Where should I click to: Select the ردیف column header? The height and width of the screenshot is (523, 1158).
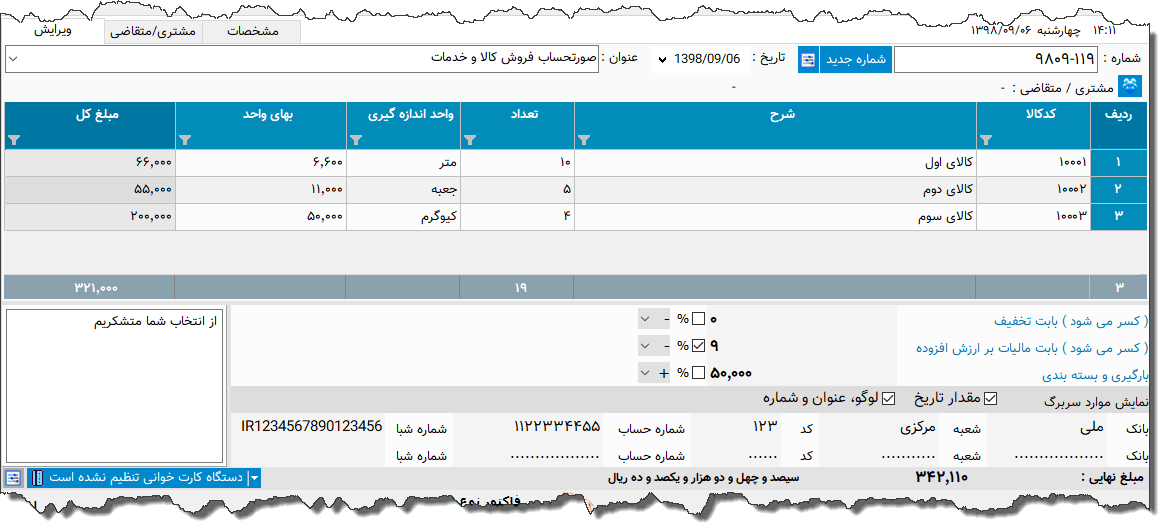(1121, 126)
